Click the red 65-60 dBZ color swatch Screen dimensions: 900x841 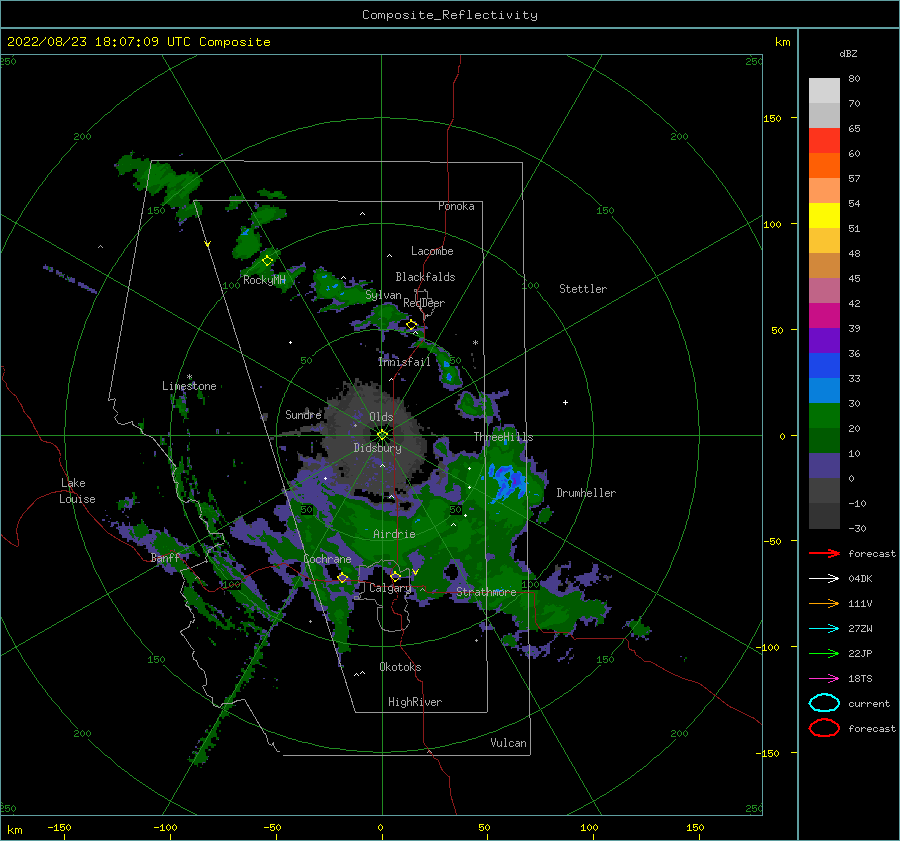tap(824, 141)
